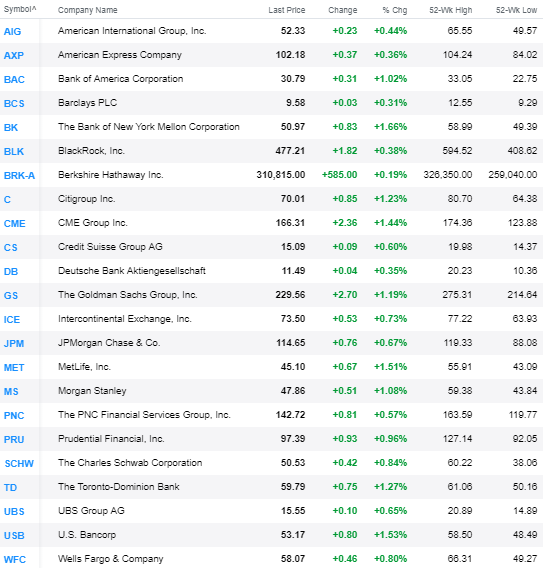This screenshot has width=543, height=568.
Task: Open the USB ticker link
Action: (14, 535)
